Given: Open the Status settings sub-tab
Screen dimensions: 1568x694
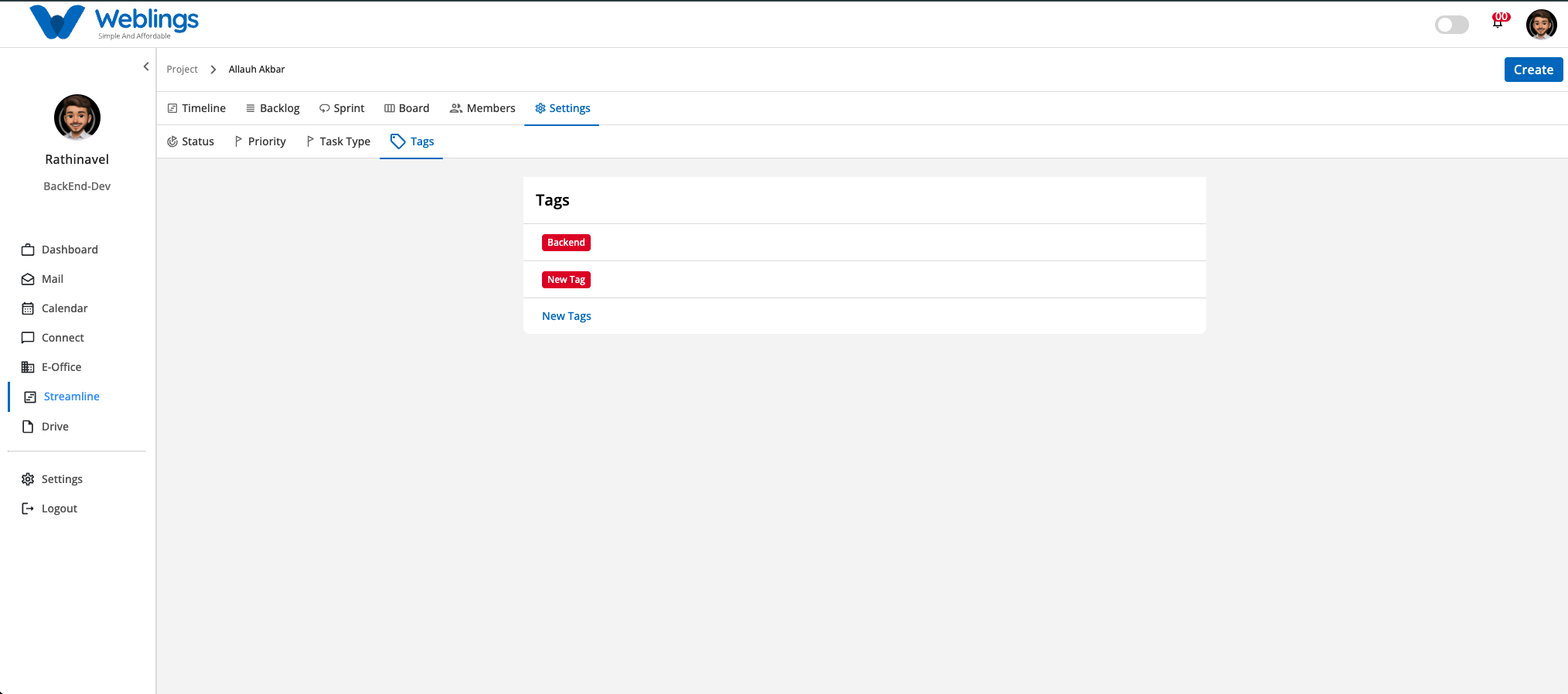Looking at the screenshot, I should click(190, 141).
